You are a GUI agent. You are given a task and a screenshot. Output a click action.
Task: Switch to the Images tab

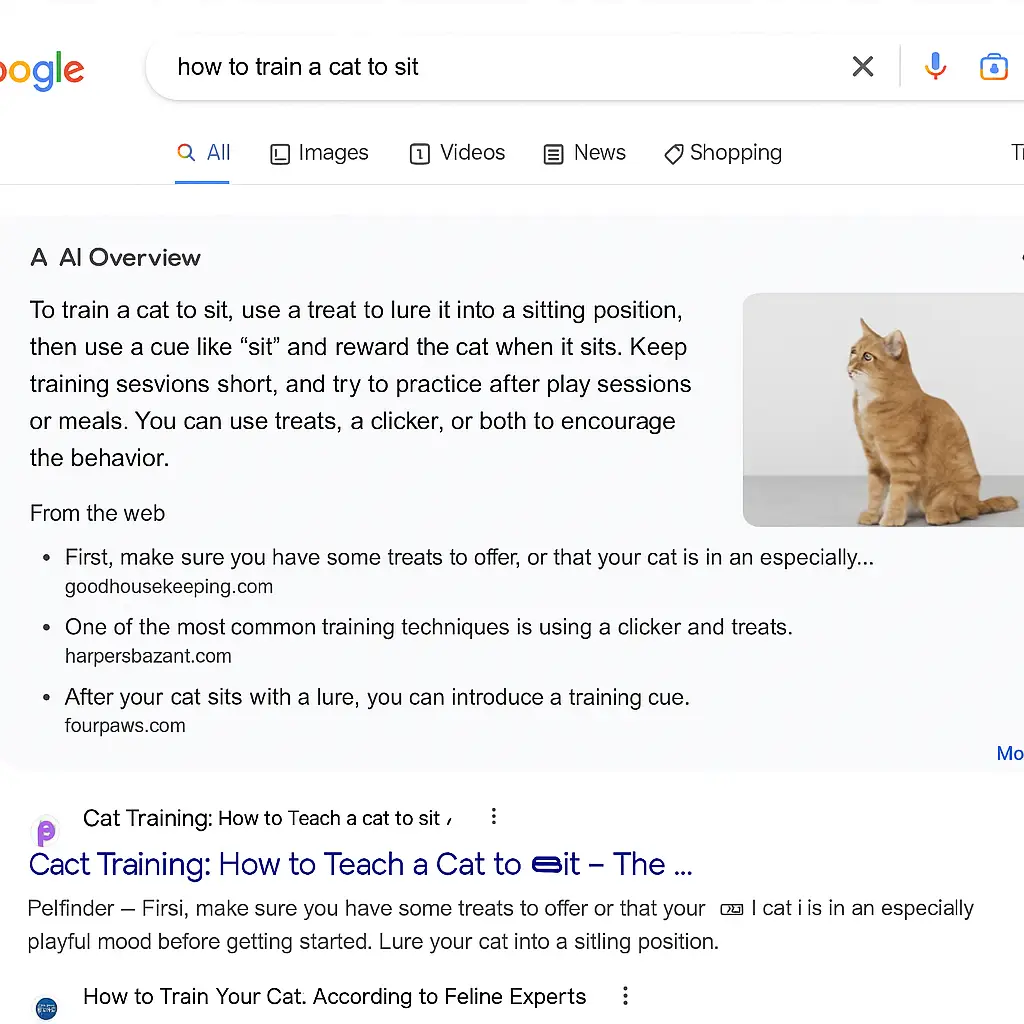320,153
